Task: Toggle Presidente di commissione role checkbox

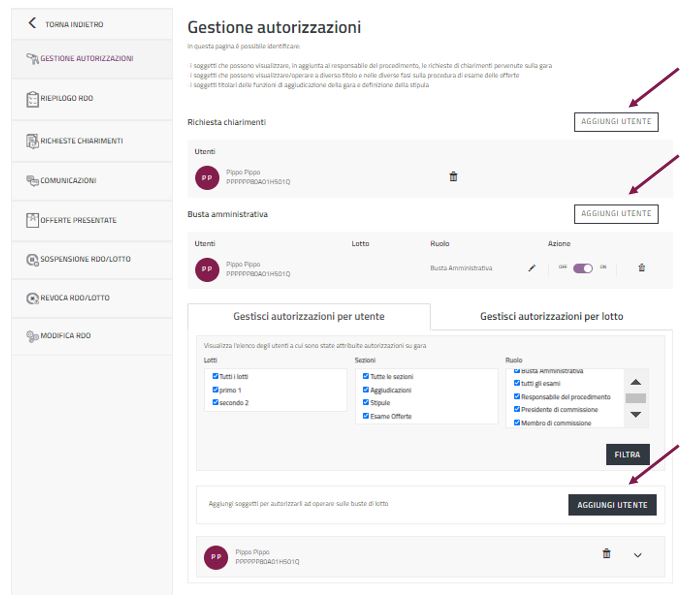Action: (x=517, y=409)
